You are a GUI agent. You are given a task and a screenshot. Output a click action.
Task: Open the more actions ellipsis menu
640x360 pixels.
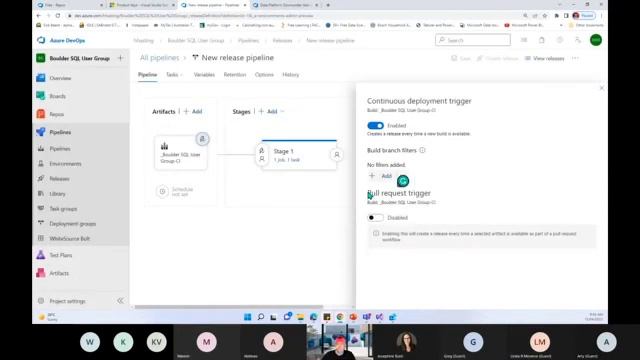[x=576, y=58]
